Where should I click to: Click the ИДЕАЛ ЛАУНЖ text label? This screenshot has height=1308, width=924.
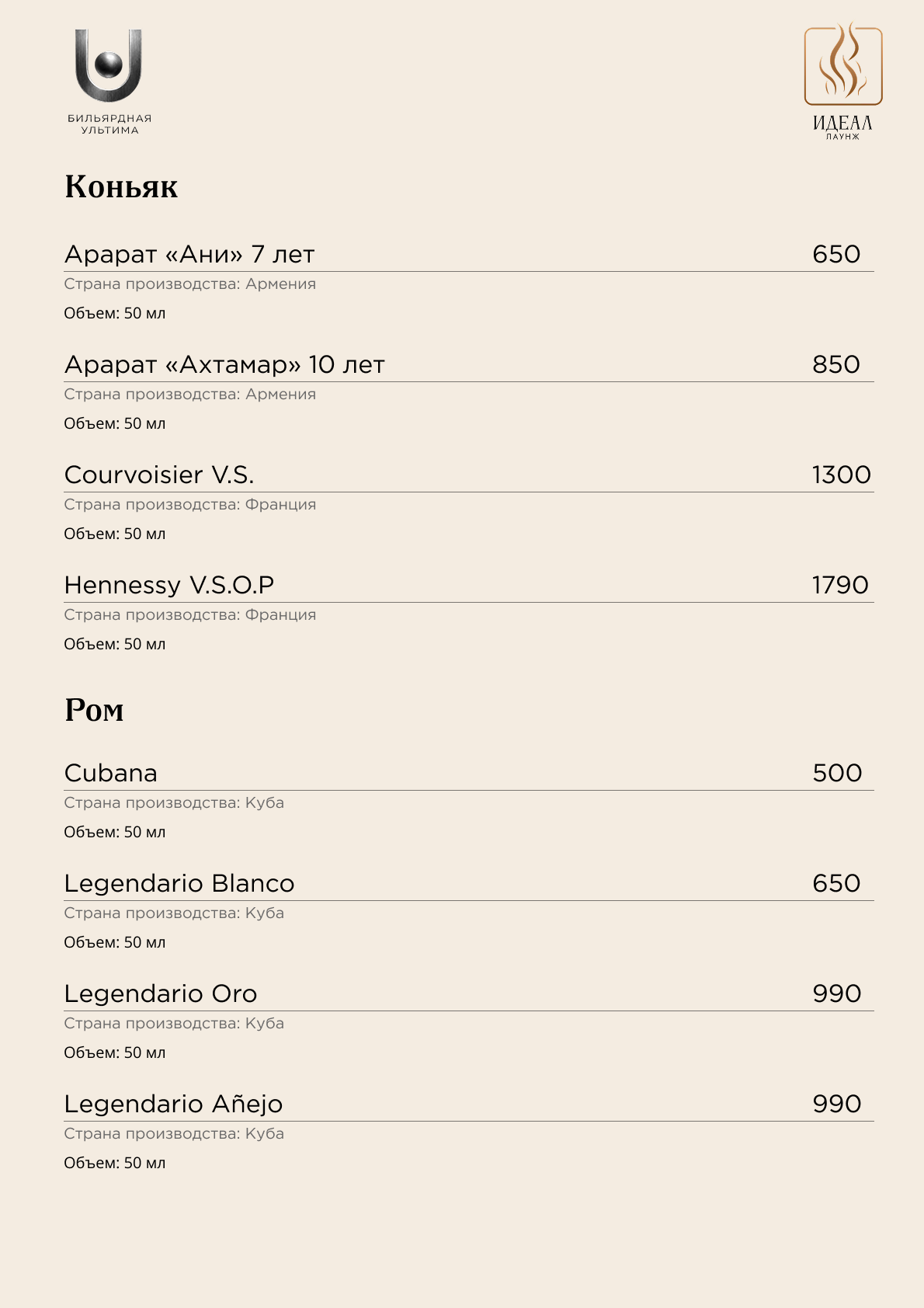point(842,127)
